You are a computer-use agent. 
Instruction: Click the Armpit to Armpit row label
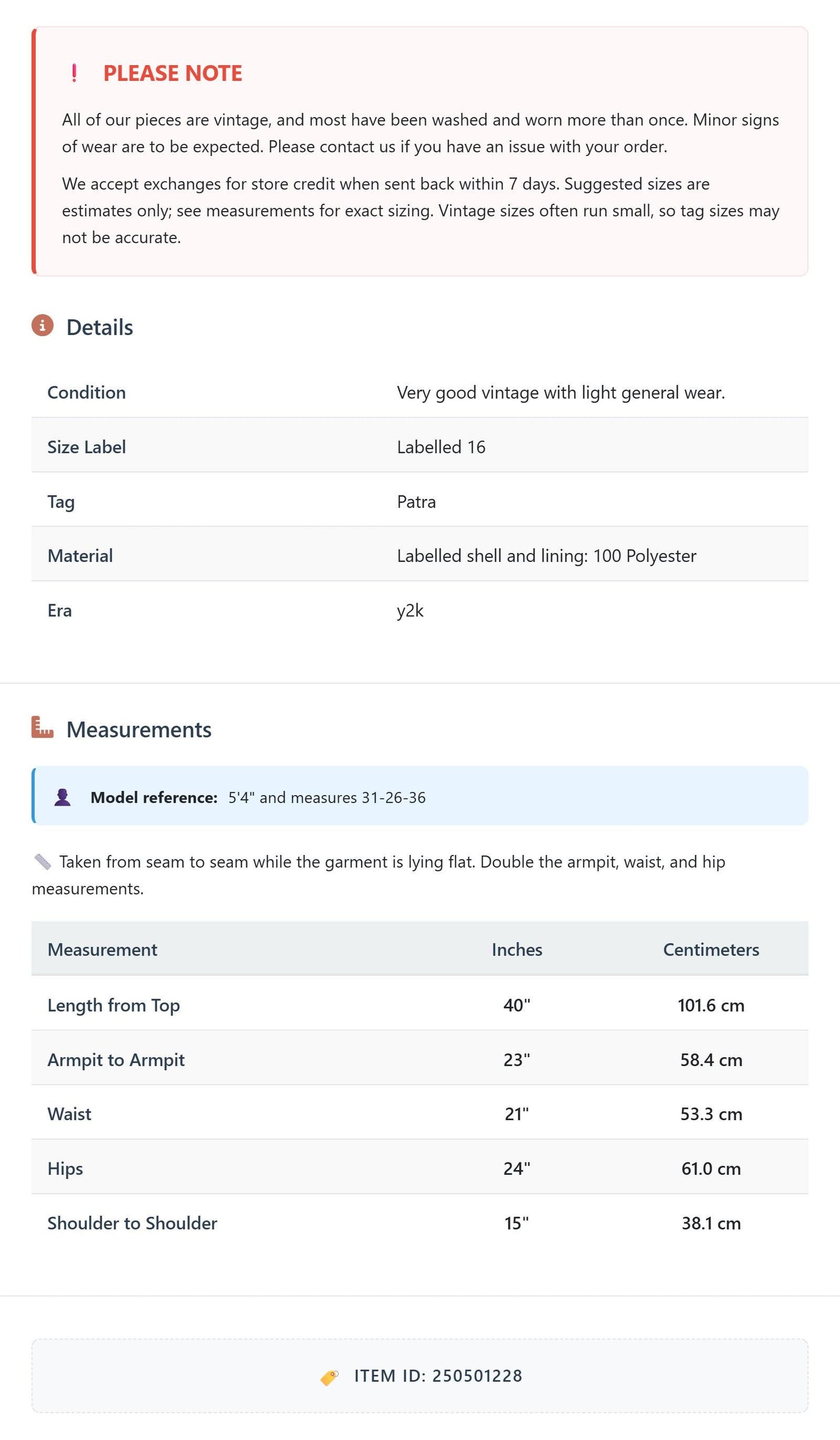[116, 1060]
